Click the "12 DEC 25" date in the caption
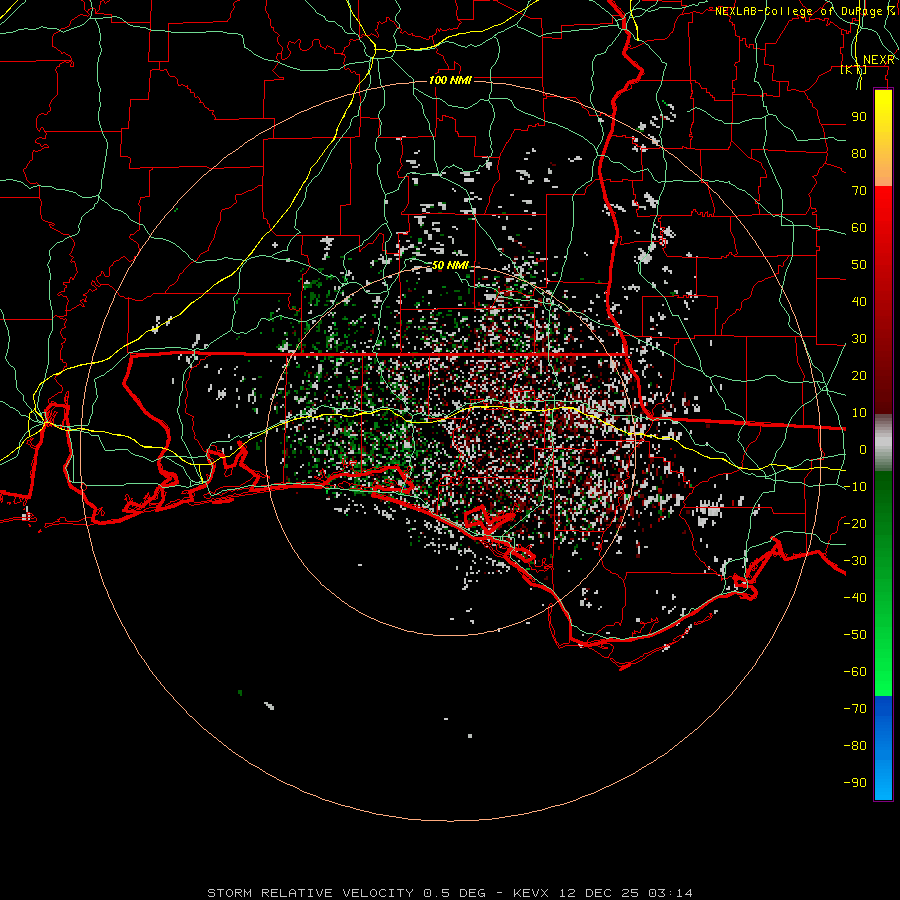Screen dimensions: 900x900 click(x=599, y=893)
